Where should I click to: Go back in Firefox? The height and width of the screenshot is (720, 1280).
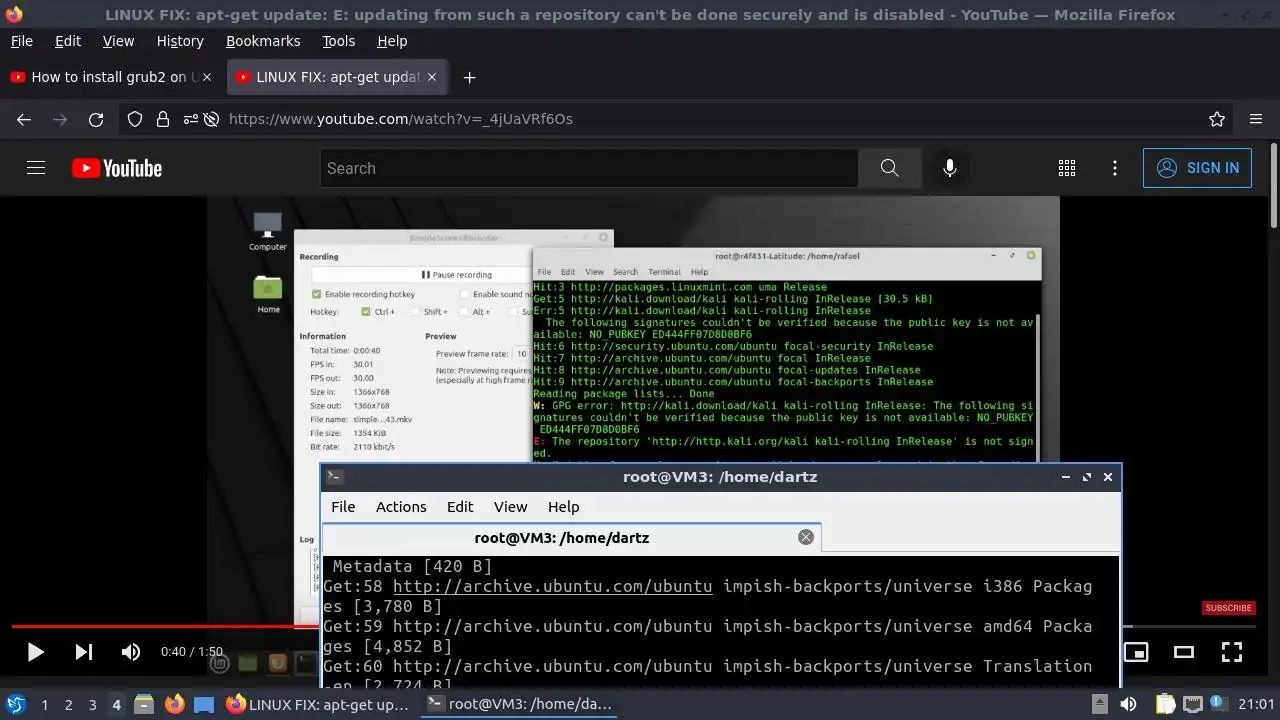24,119
